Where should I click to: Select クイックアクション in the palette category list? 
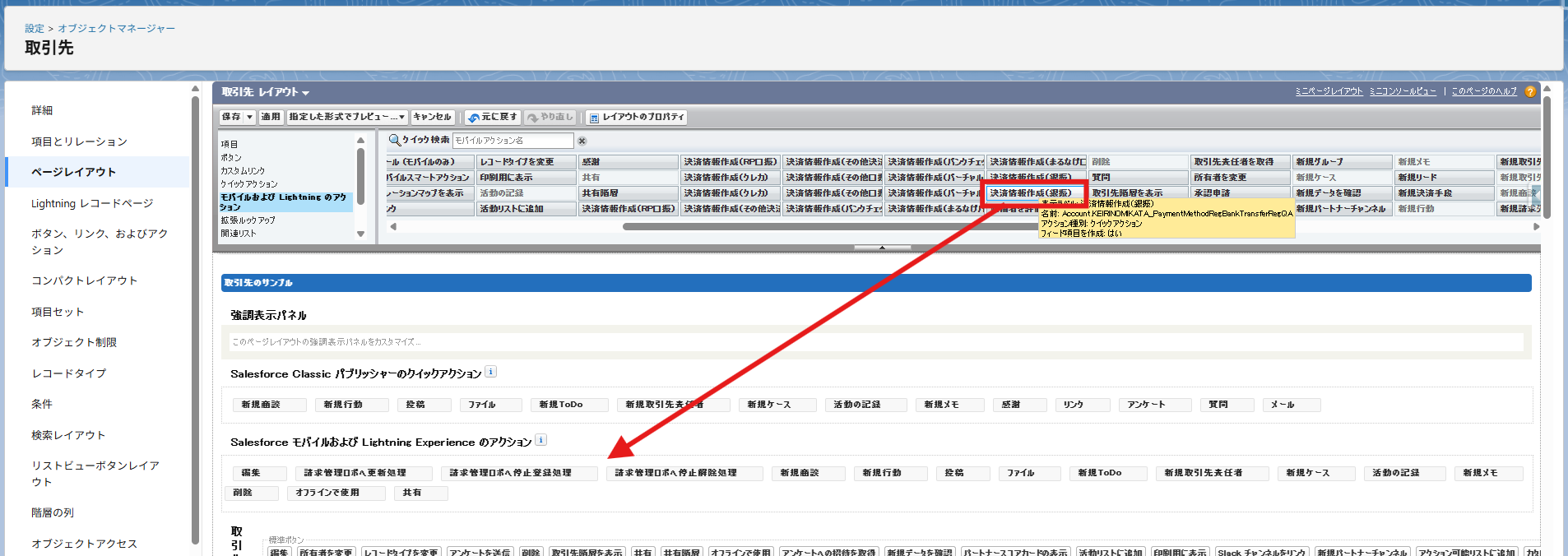[248, 184]
